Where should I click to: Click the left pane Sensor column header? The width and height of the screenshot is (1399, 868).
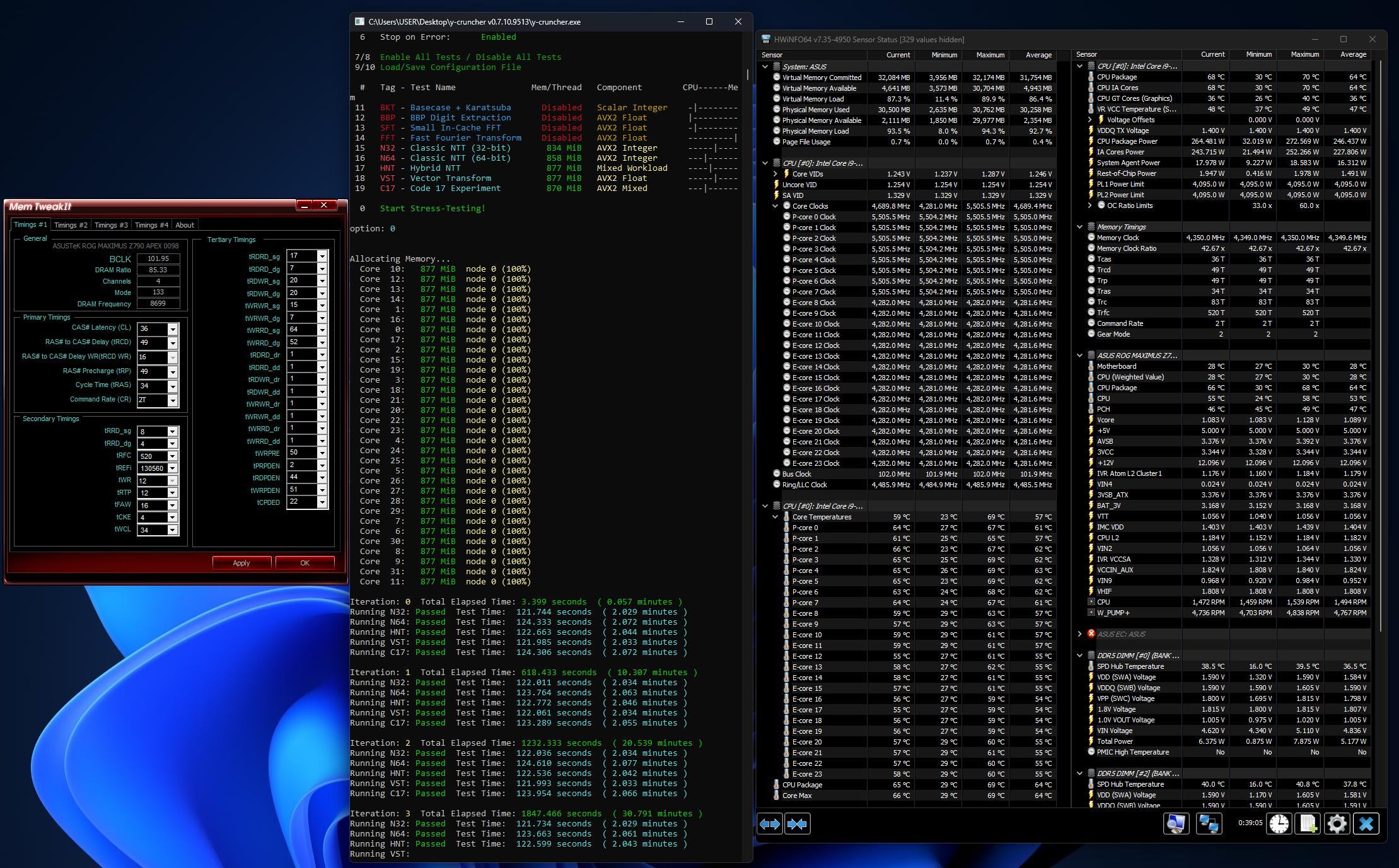pos(813,55)
